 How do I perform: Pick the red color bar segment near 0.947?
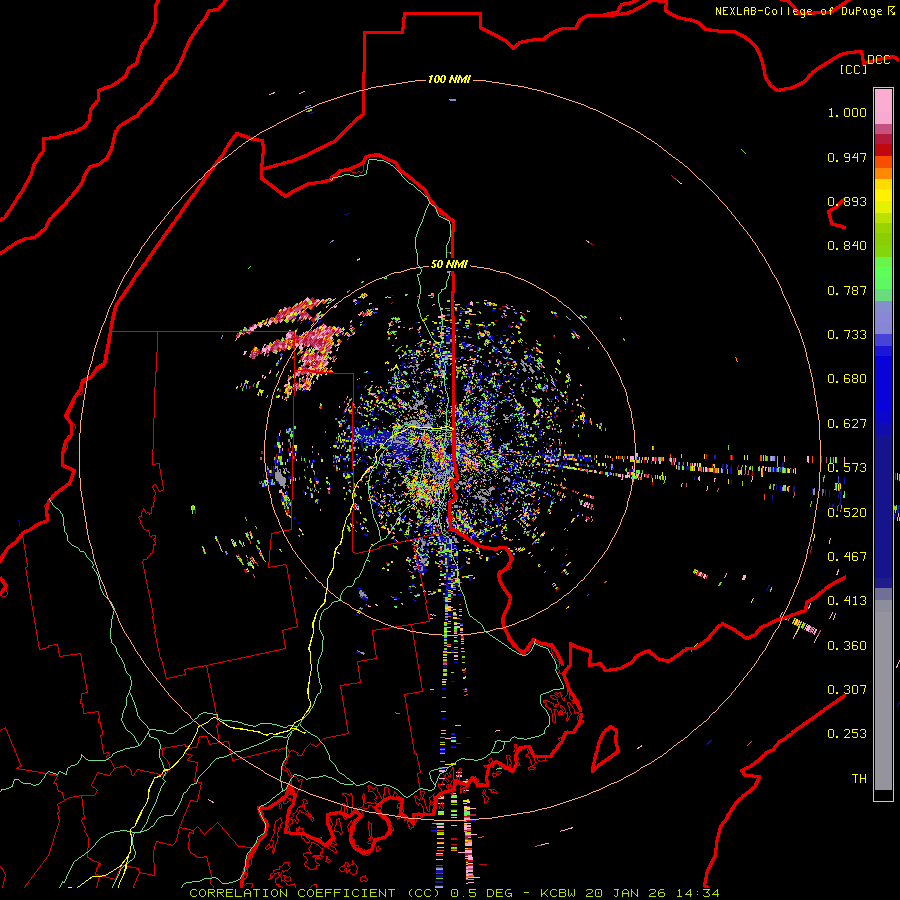point(883,150)
